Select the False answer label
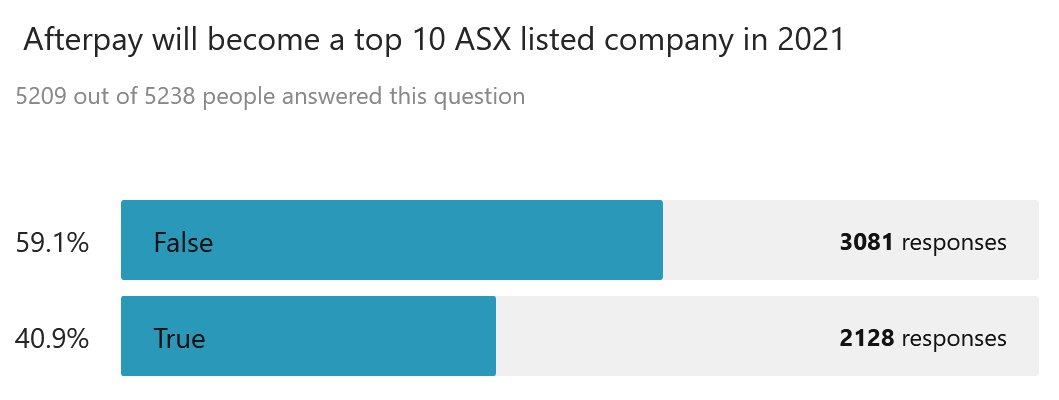Image resolution: width=1059 pixels, height=400 pixels. [183, 242]
